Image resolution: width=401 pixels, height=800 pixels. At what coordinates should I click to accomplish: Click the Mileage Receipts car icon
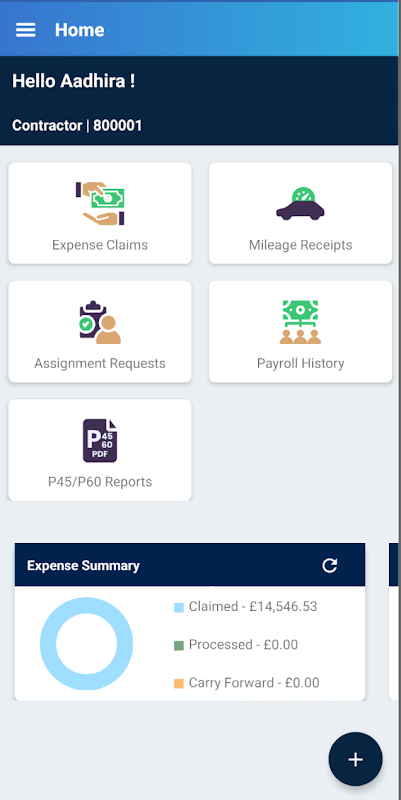(x=300, y=203)
